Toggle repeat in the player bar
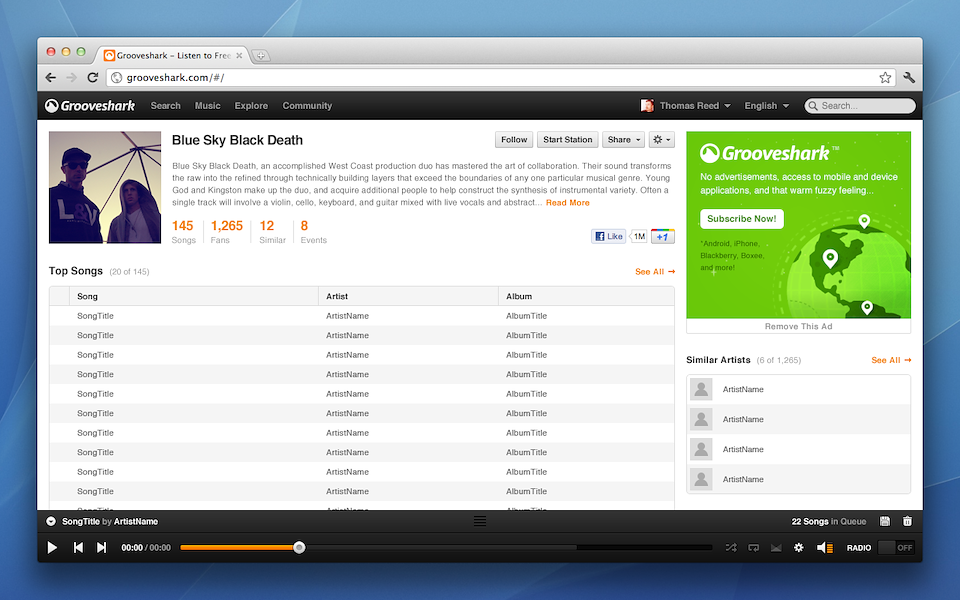The image size is (960, 600). [754, 548]
